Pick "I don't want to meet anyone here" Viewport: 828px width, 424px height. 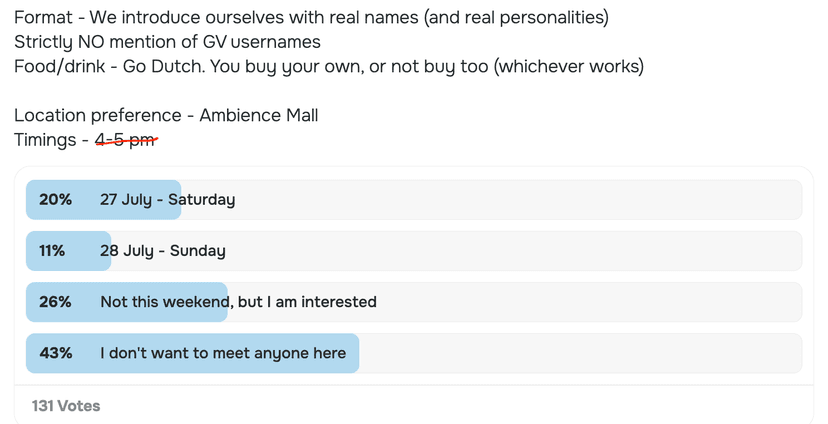pos(223,353)
